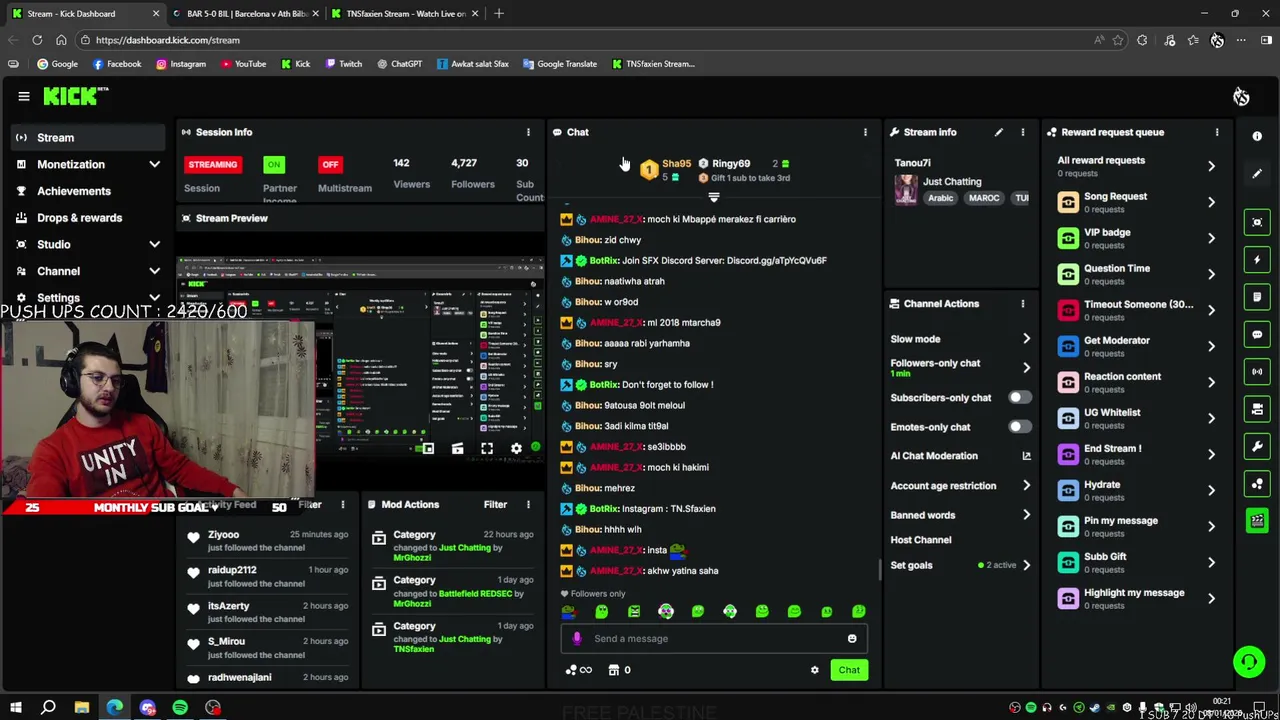Open Windows Start menu
Screen dimensions: 1280x720
click(x=16, y=708)
